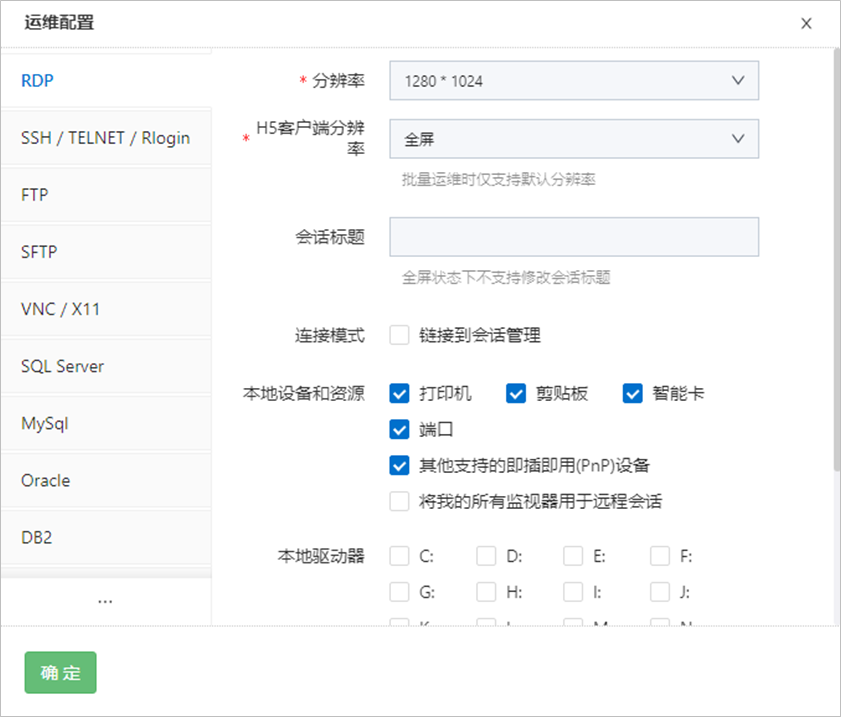Uncheck the 打印机 checkbox
841x717 pixels.
click(400, 393)
